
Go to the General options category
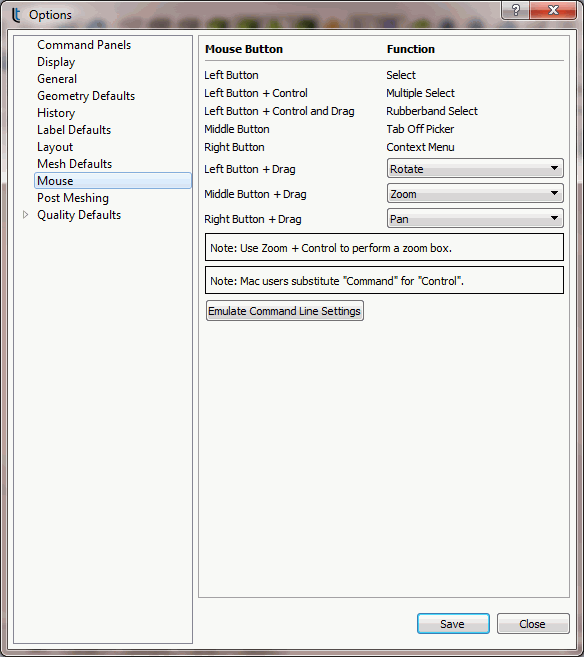(57, 79)
